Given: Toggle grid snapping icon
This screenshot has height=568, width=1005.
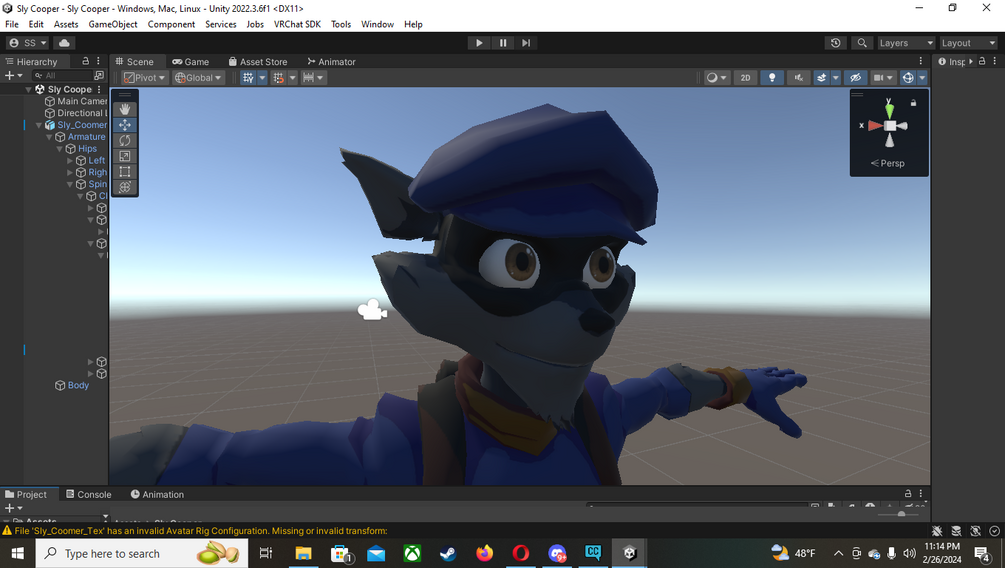Looking at the screenshot, I should point(278,78).
